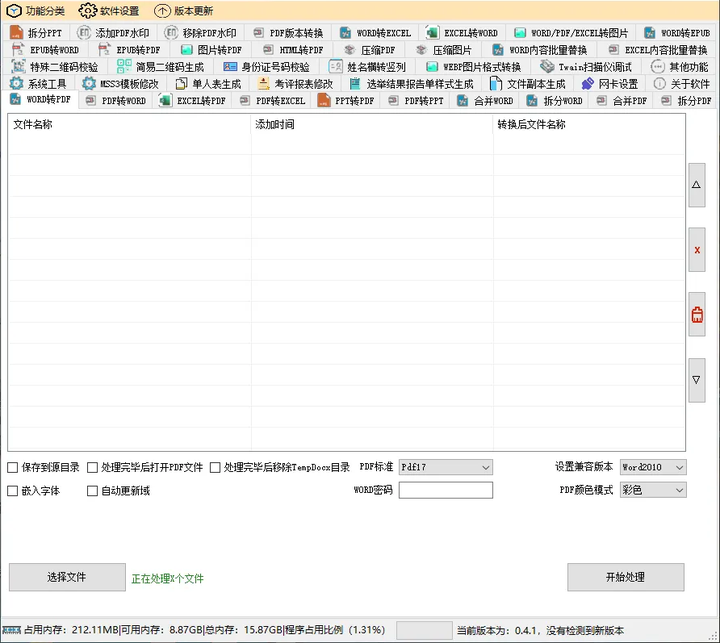This screenshot has width=720, height=643.
Task: Open the 图片转PDF tool
Action: point(211,50)
